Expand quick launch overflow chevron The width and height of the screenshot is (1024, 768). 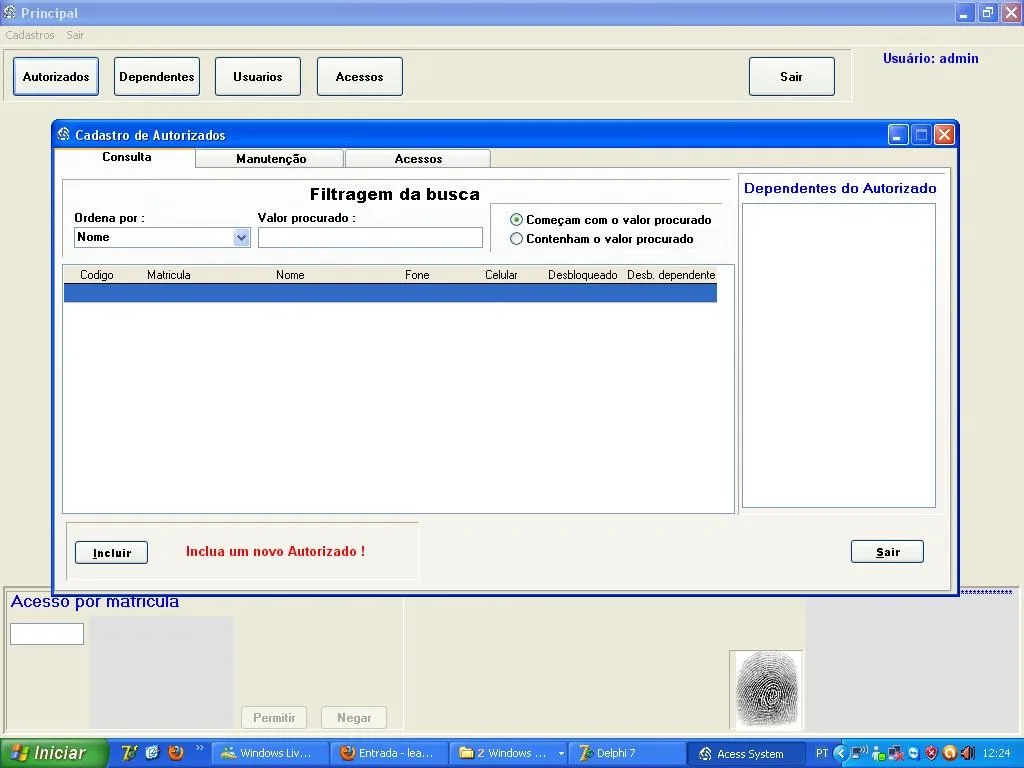click(x=199, y=748)
